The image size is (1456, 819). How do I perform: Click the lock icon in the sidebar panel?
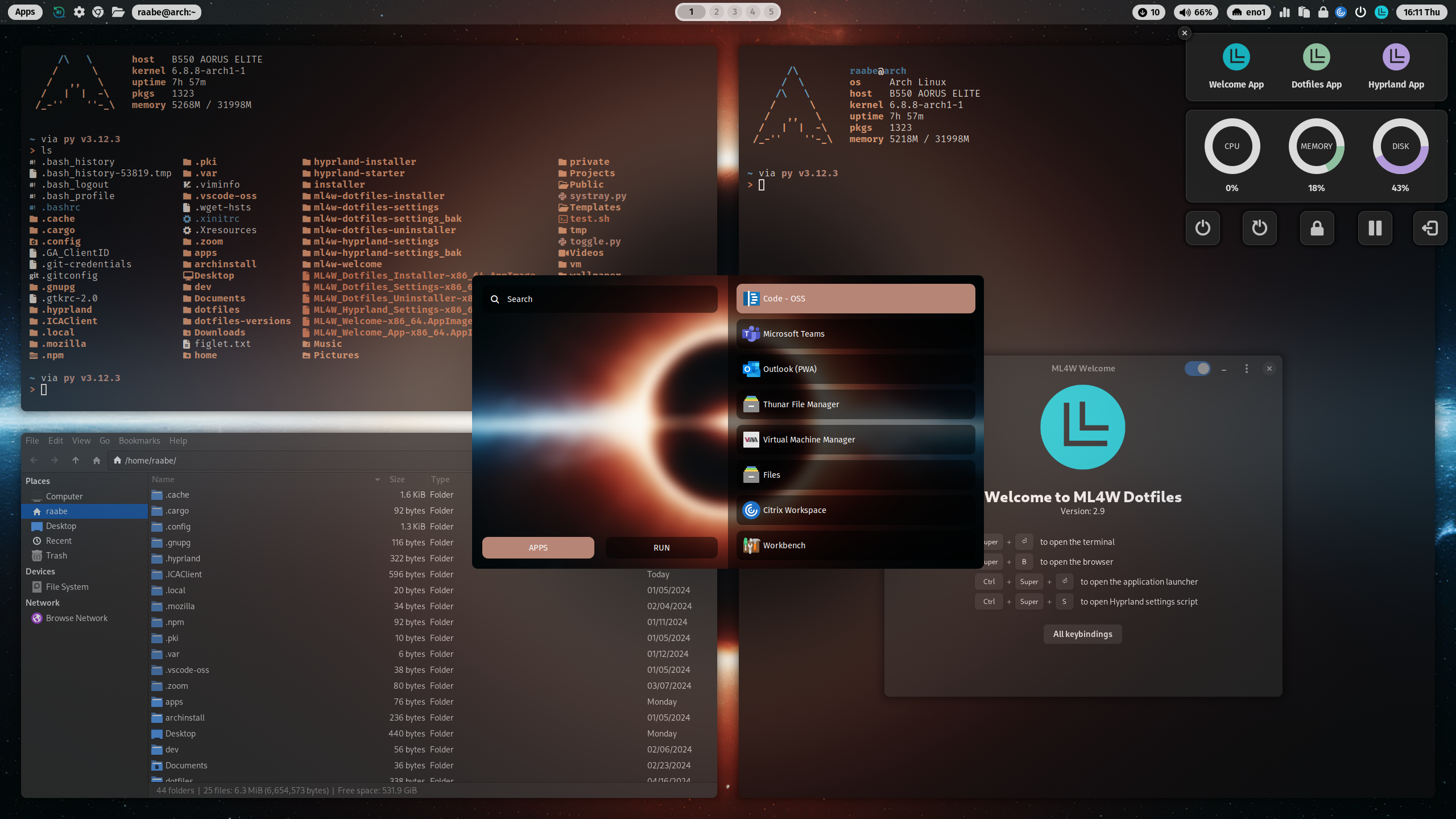[1317, 227]
